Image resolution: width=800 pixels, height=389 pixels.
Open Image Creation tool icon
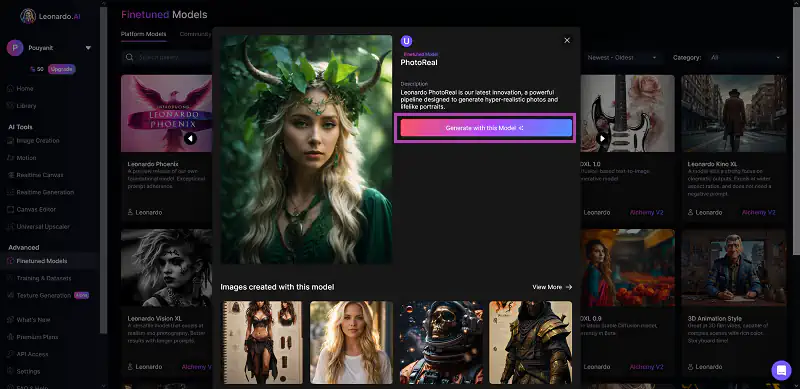(10, 140)
